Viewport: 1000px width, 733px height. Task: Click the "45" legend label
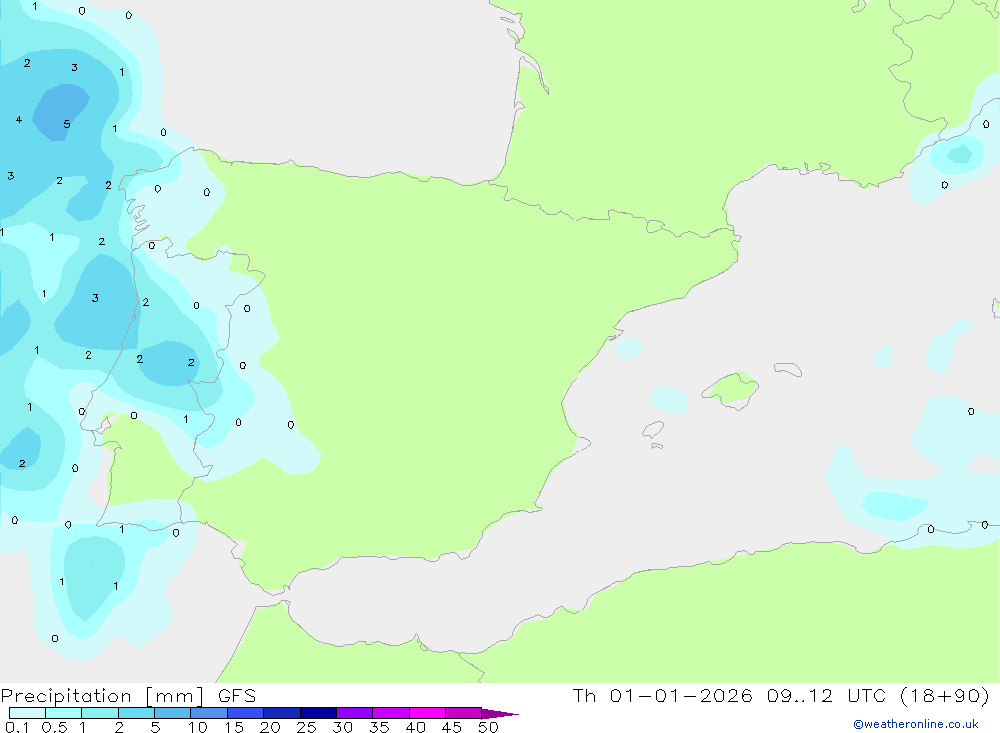click(452, 727)
